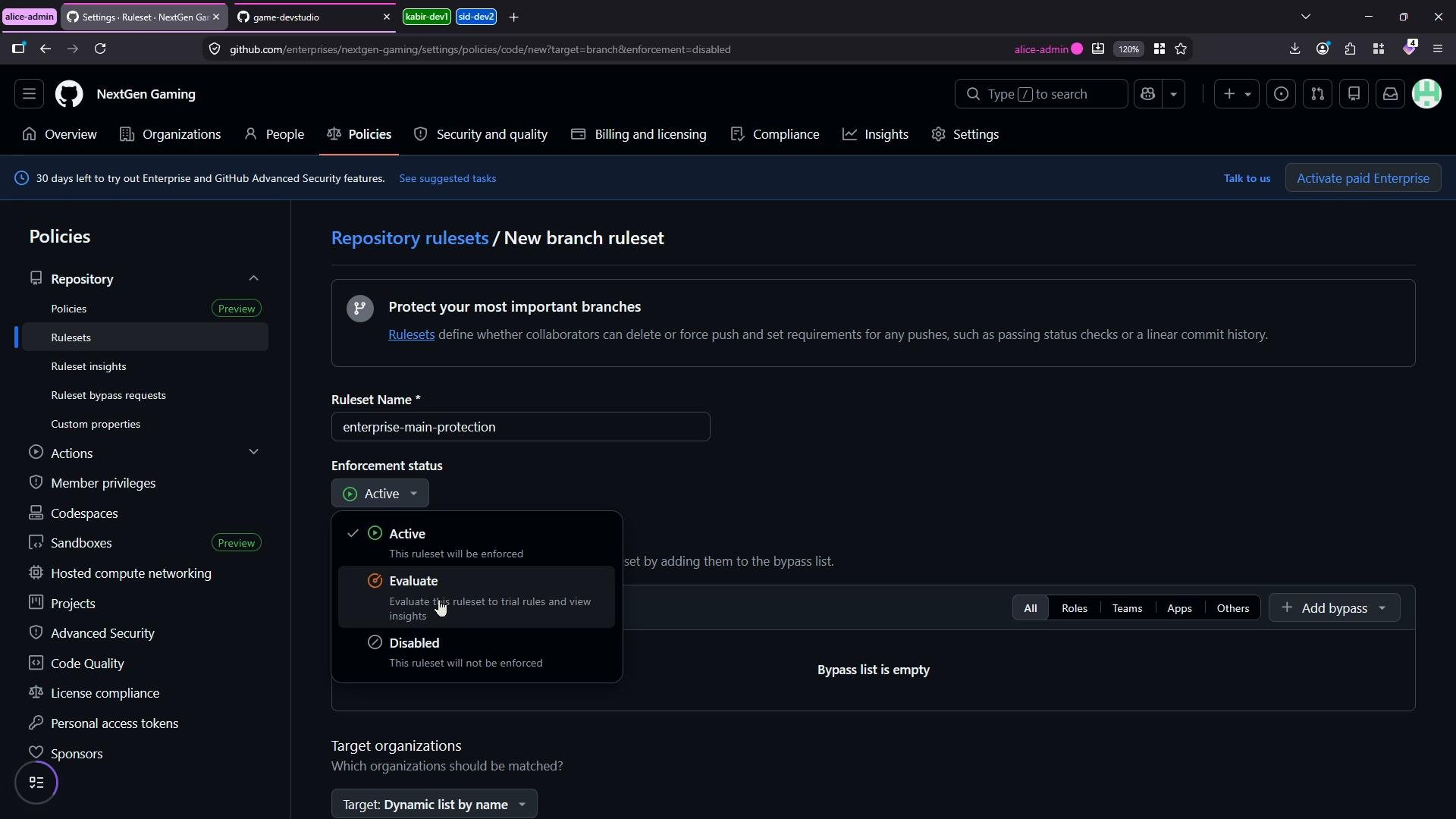Filter bypass list by Others

[x=1232, y=608]
